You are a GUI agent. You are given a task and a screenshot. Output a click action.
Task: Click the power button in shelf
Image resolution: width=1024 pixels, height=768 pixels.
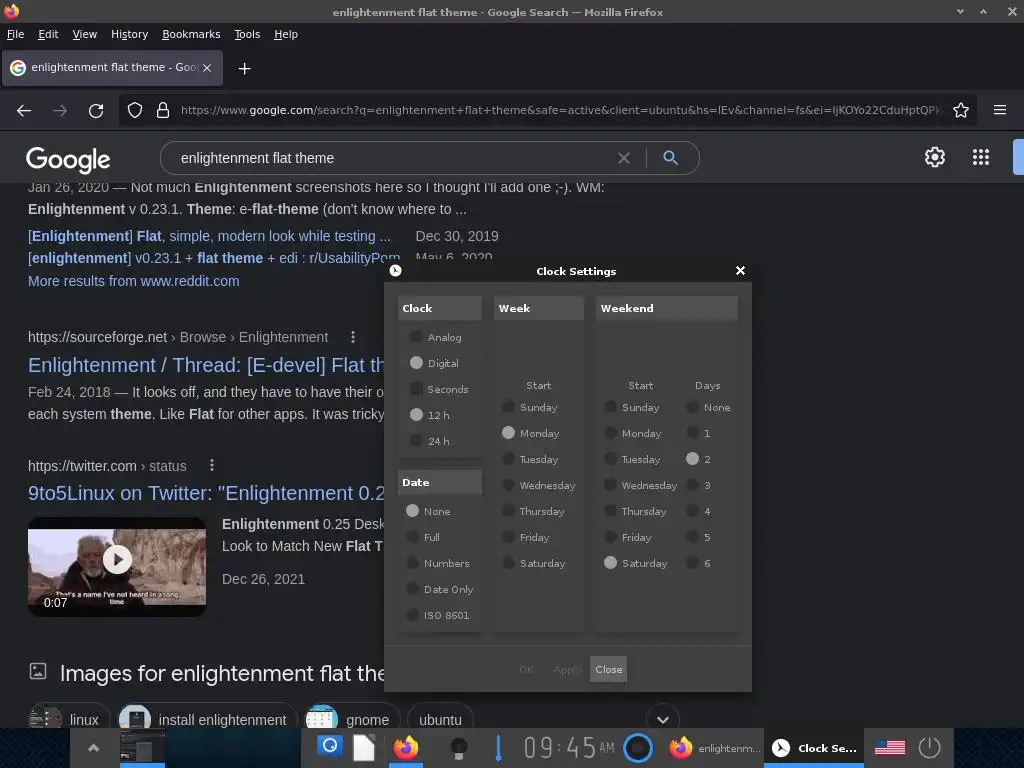tap(929, 748)
